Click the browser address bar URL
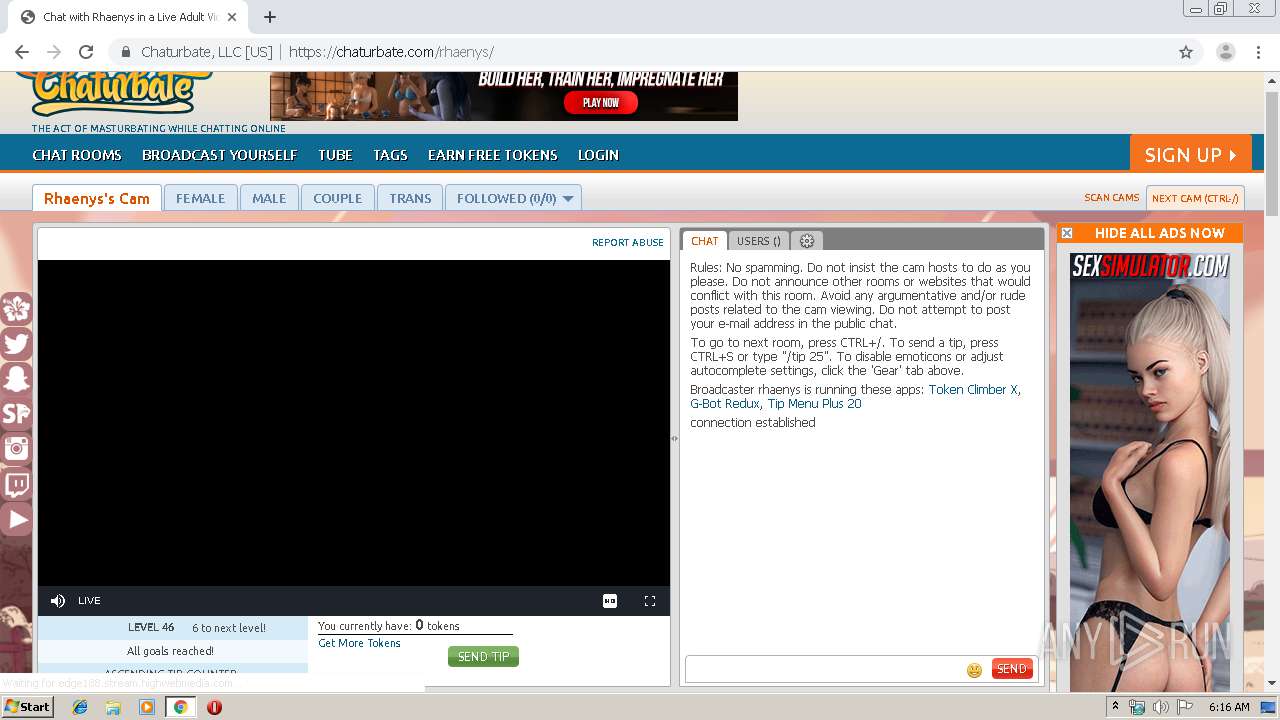This screenshot has width=1280, height=720. (x=391, y=52)
